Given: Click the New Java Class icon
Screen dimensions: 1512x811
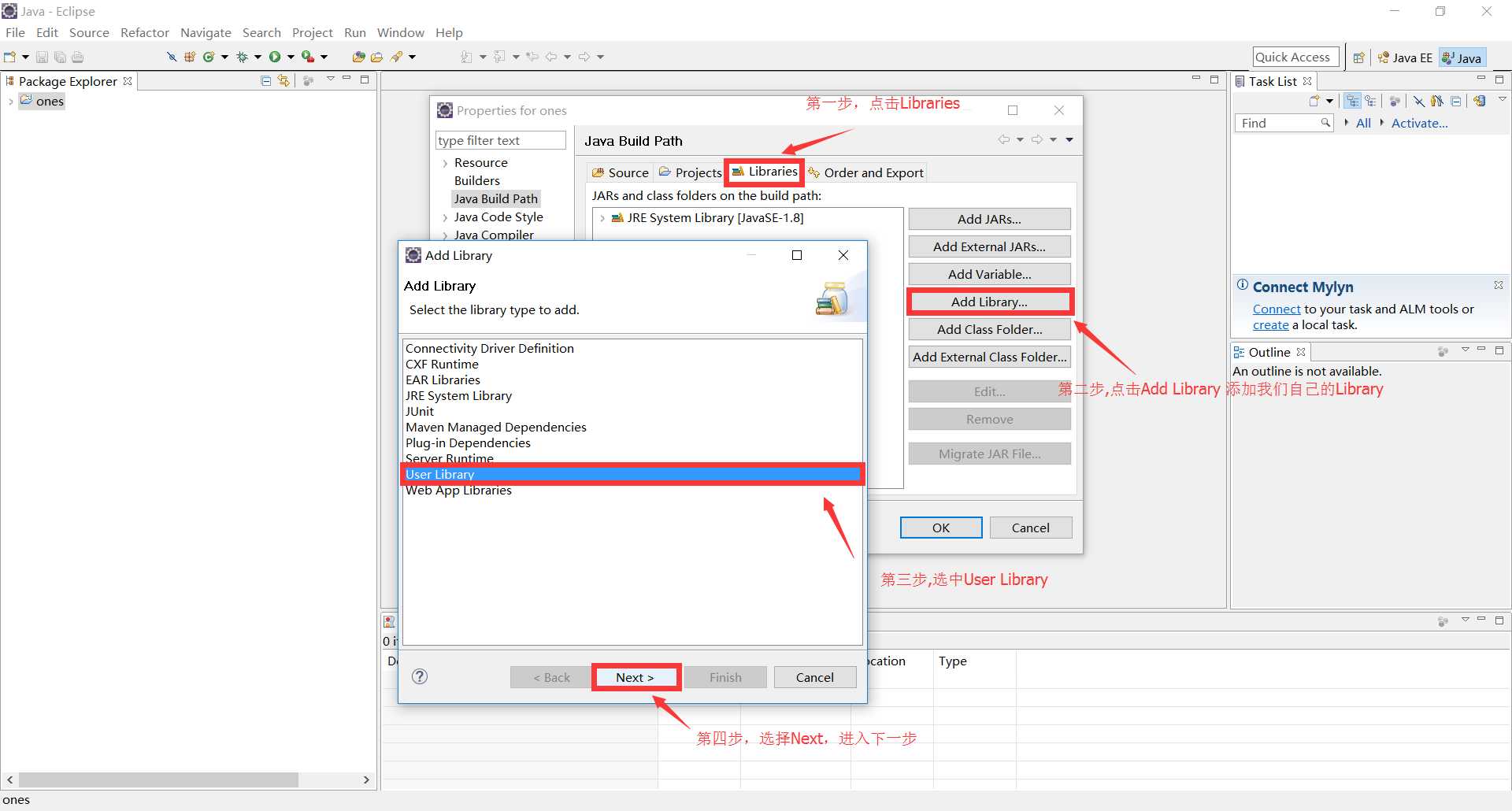Looking at the screenshot, I should [x=209, y=57].
